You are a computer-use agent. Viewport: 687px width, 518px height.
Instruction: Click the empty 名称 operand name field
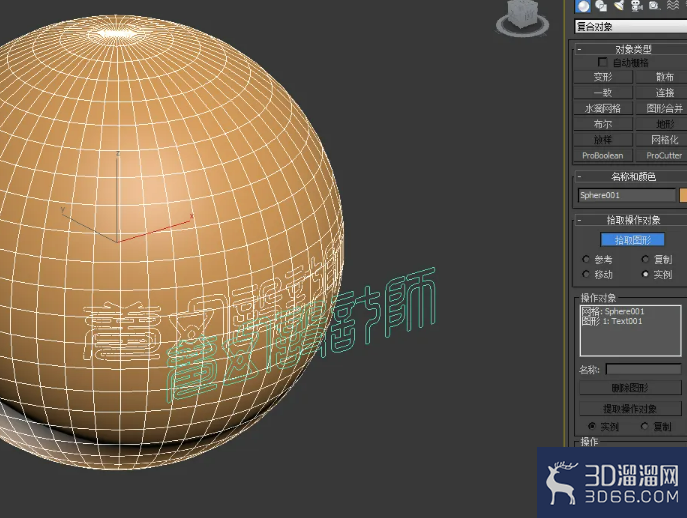(x=643, y=369)
